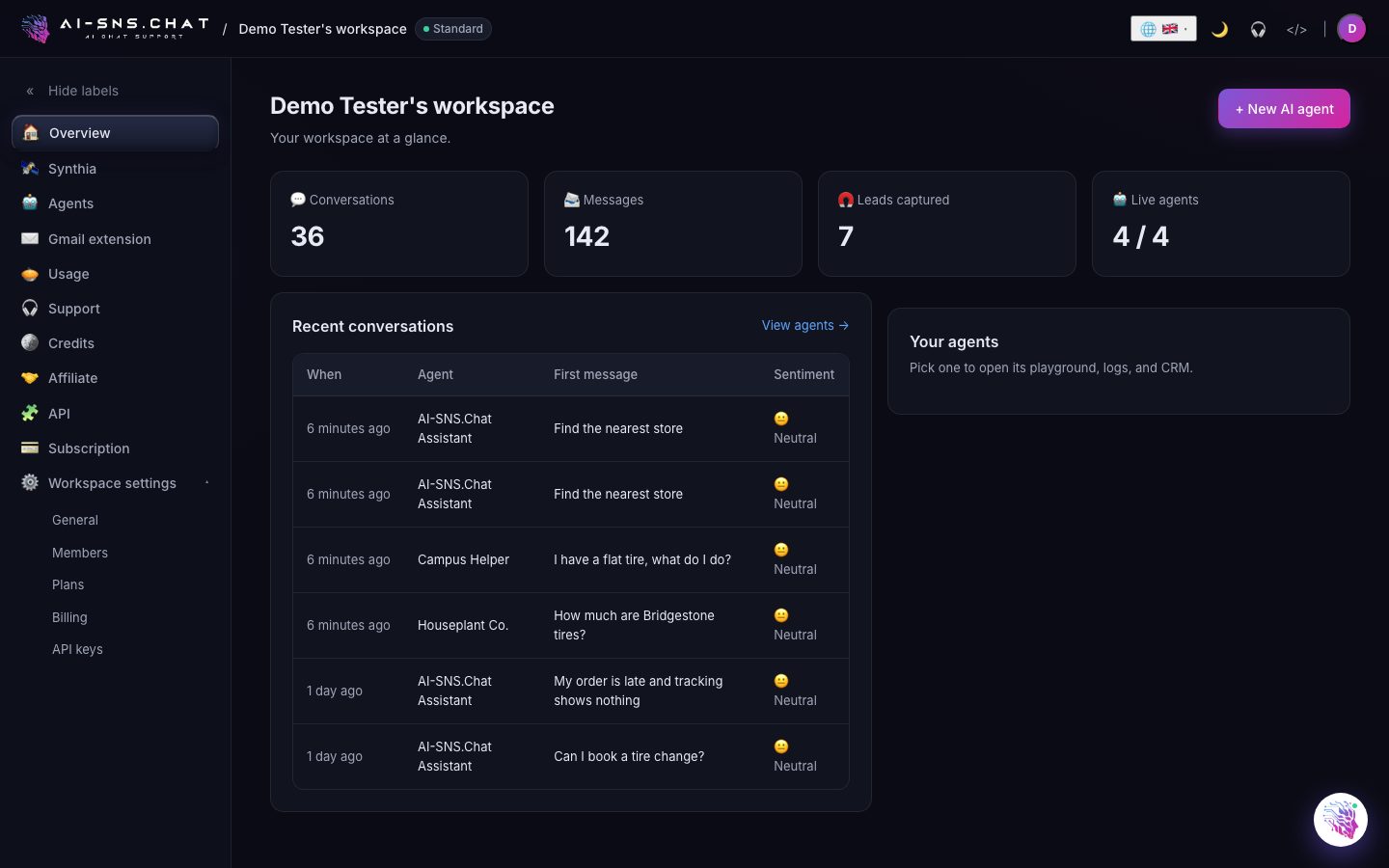Click the Demo Tester's workspace breadcrumb

click(x=322, y=29)
